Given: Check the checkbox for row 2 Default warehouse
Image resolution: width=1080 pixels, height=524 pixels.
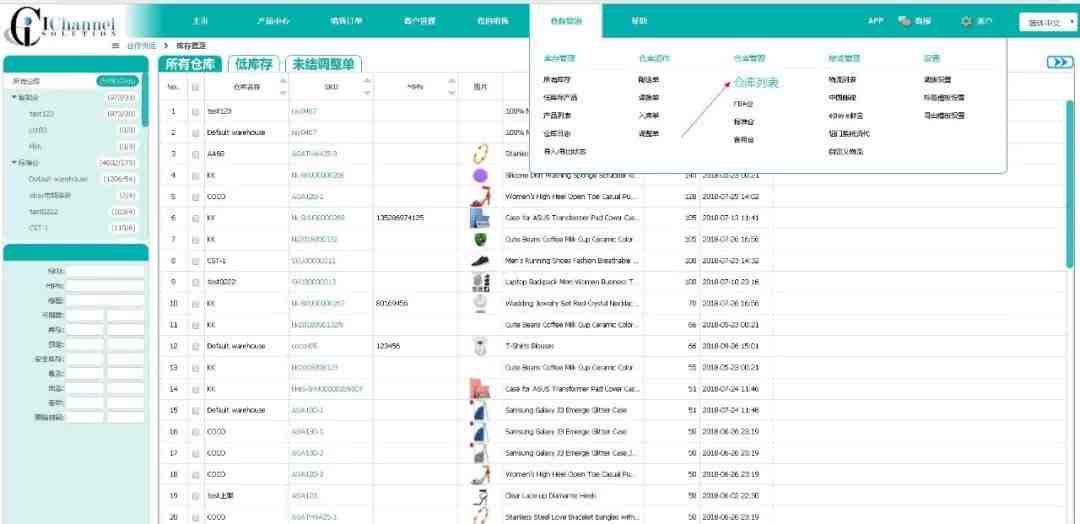Looking at the screenshot, I should coord(196,132).
